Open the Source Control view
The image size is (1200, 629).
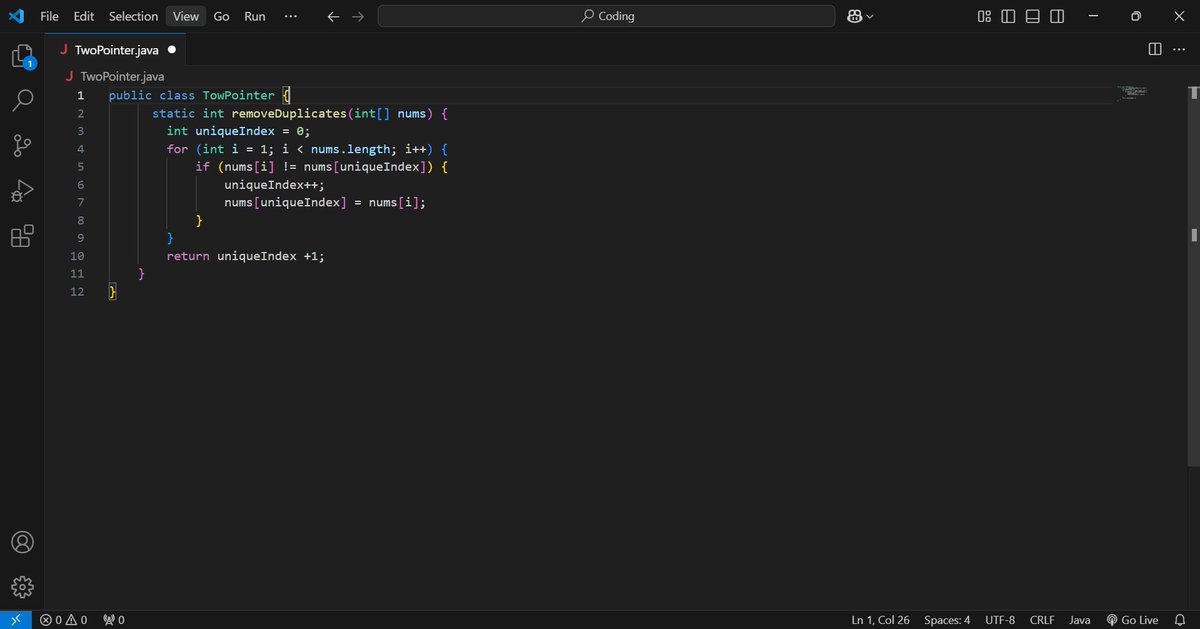tap(22, 146)
